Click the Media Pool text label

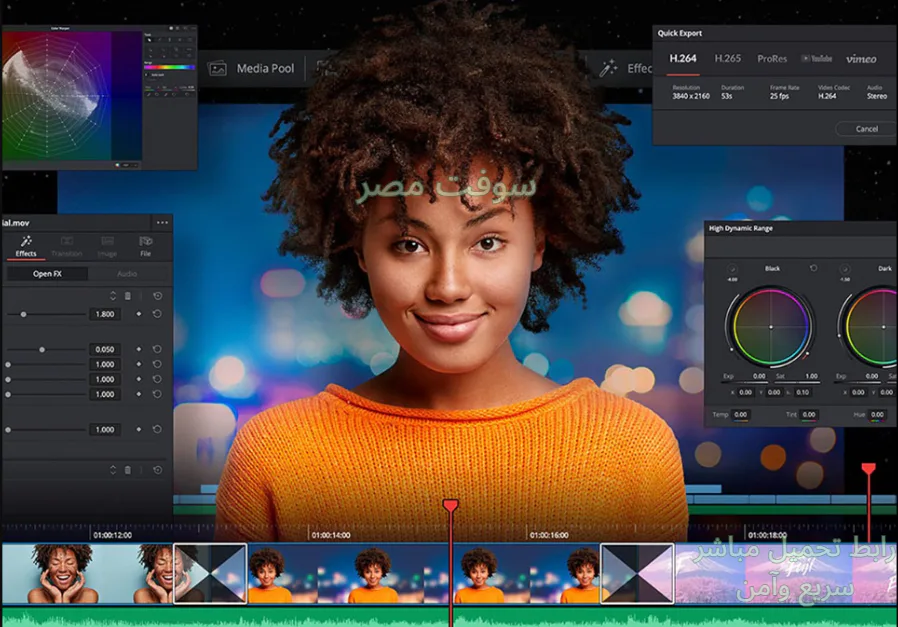[x=265, y=69]
